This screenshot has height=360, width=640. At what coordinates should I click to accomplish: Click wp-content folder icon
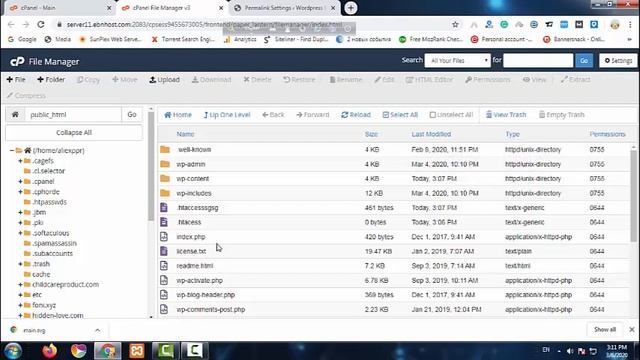(x=165, y=179)
